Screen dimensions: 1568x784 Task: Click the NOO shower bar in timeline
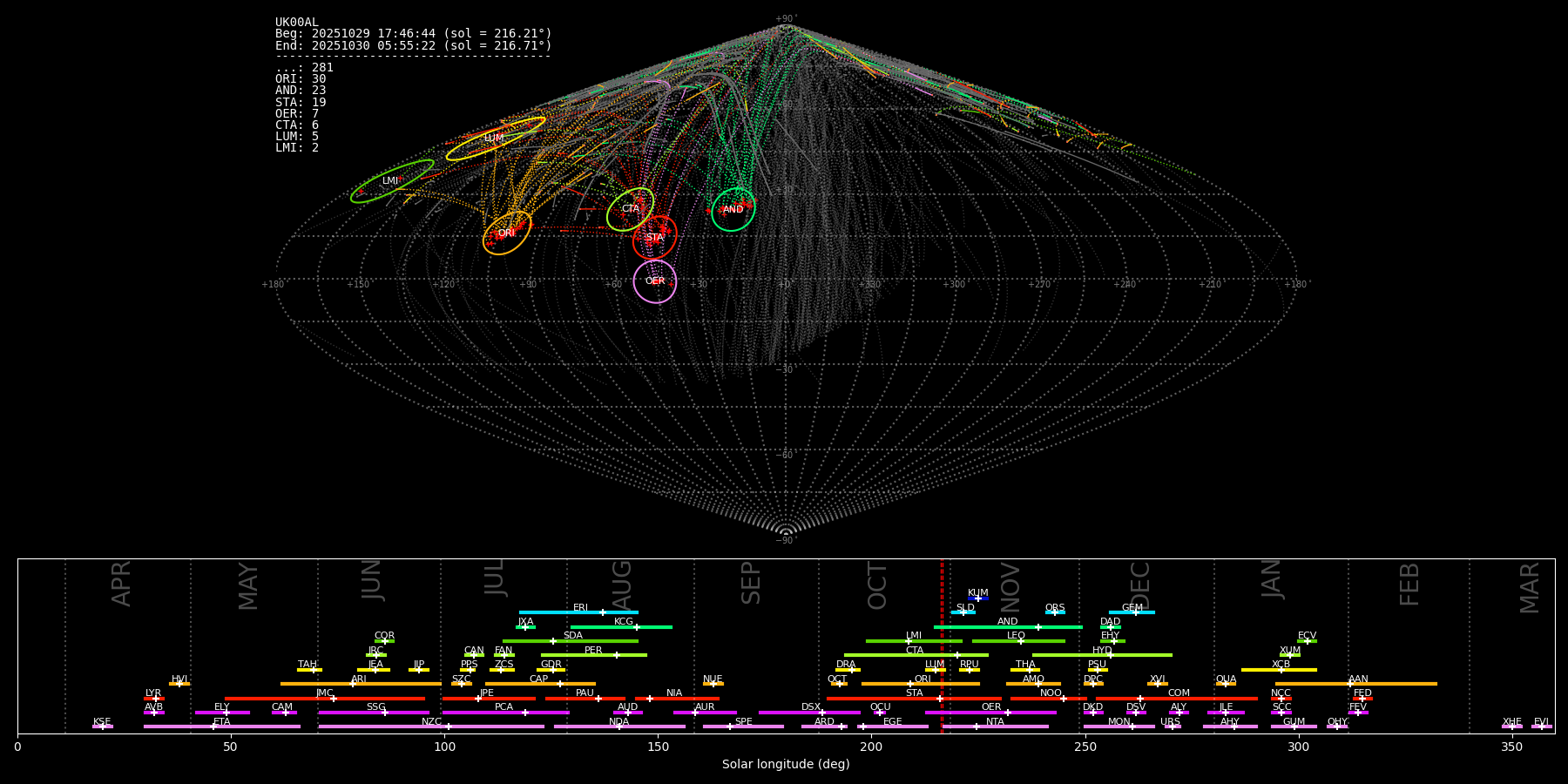1049,699
